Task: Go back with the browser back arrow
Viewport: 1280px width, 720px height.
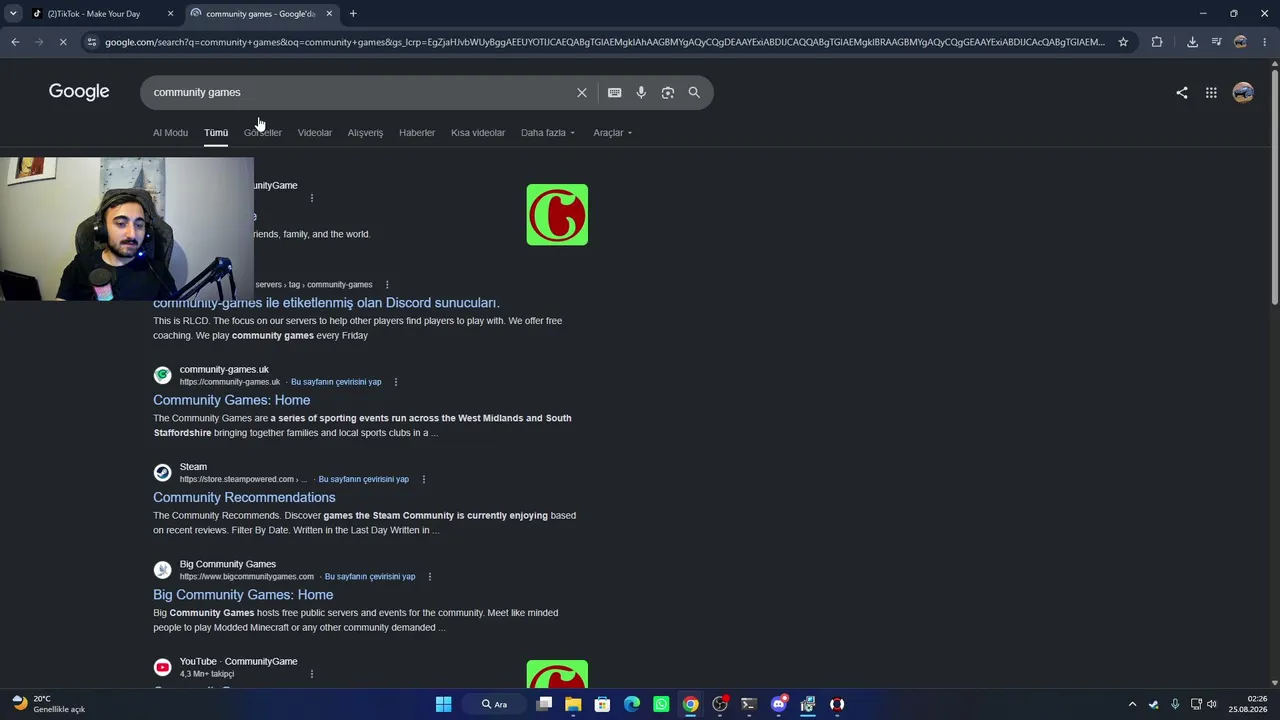Action: [x=15, y=42]
